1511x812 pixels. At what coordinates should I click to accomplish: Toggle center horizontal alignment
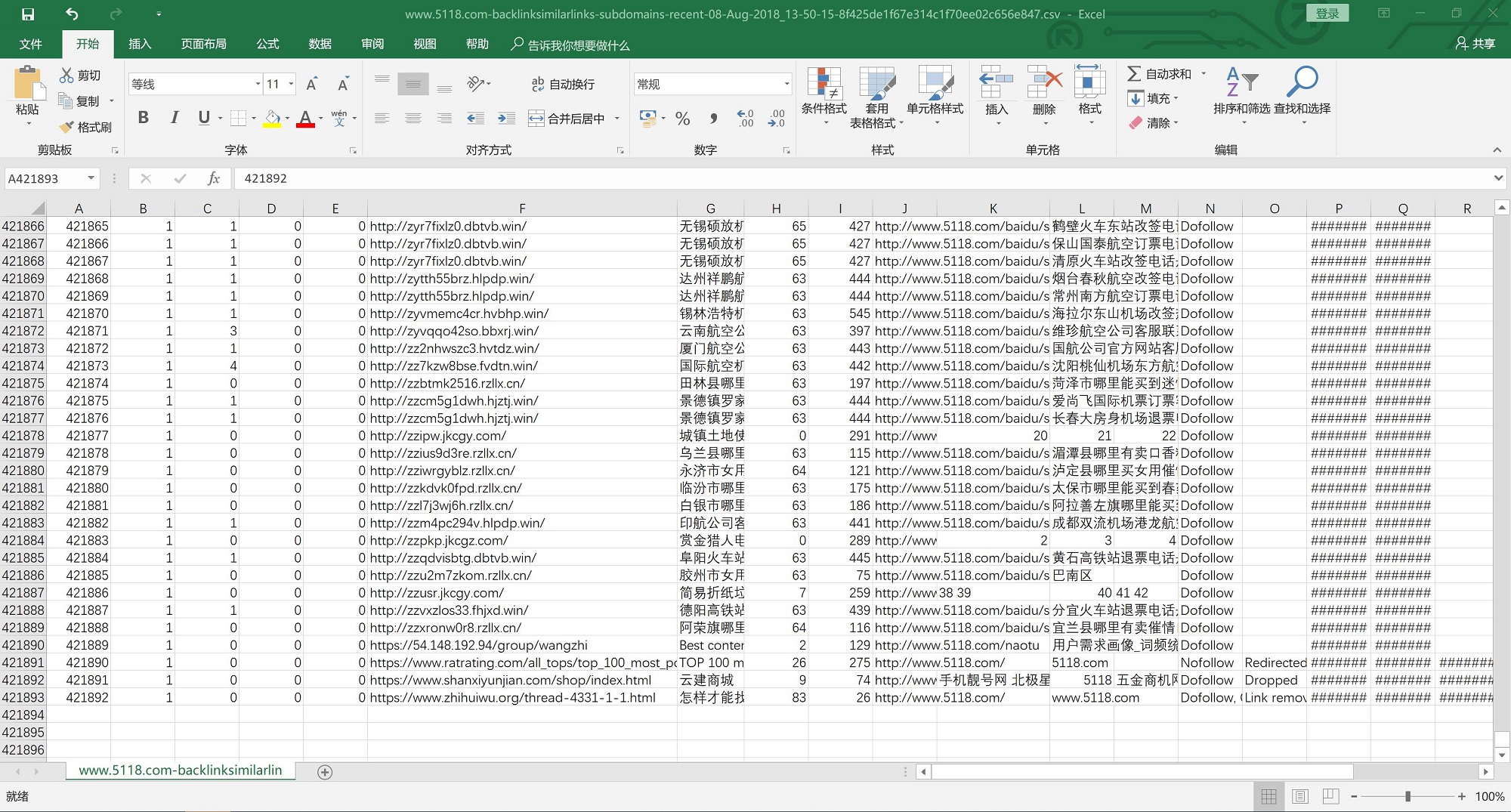413,118
